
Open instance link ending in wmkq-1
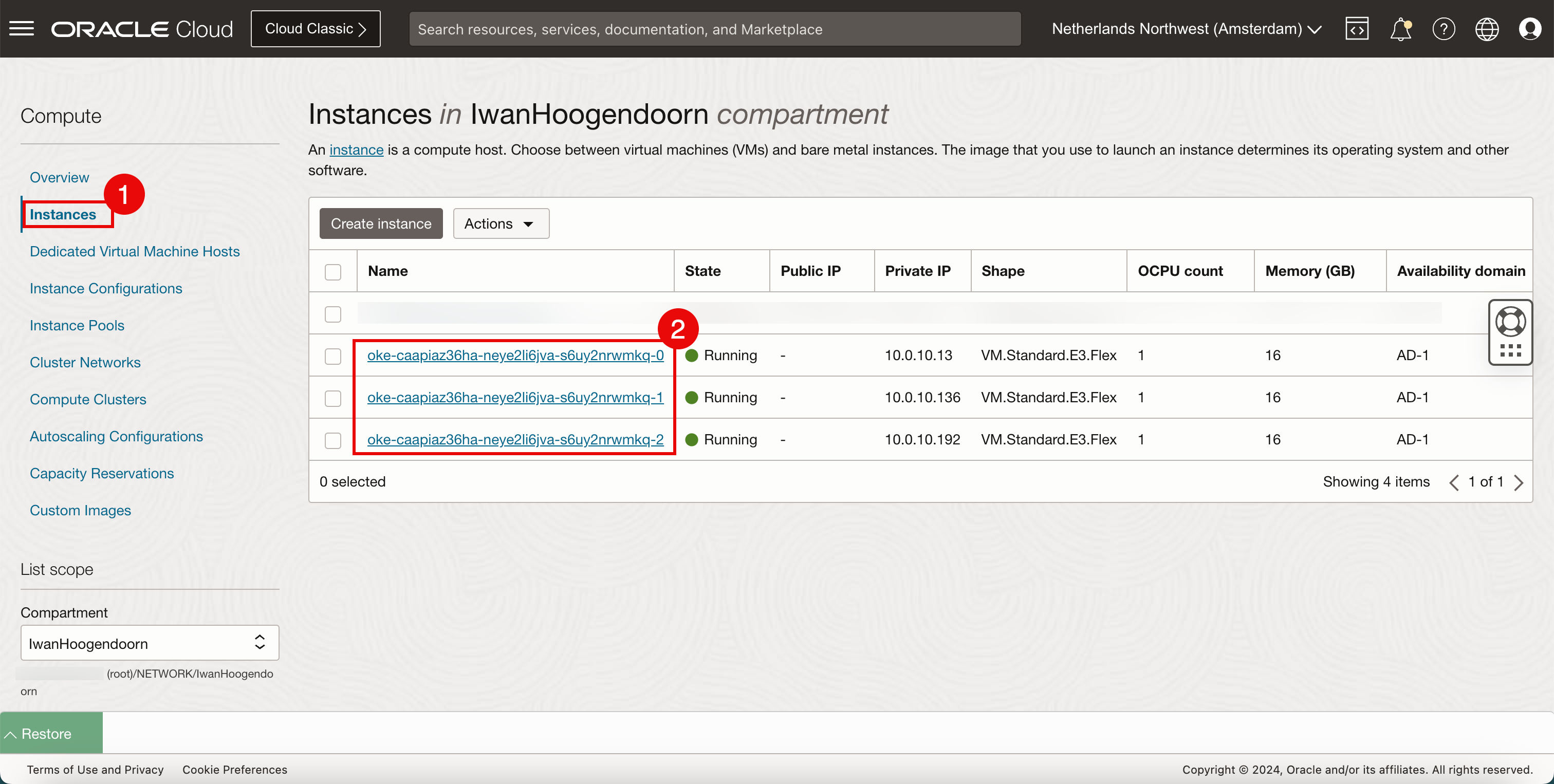click(x=514, y=398)
